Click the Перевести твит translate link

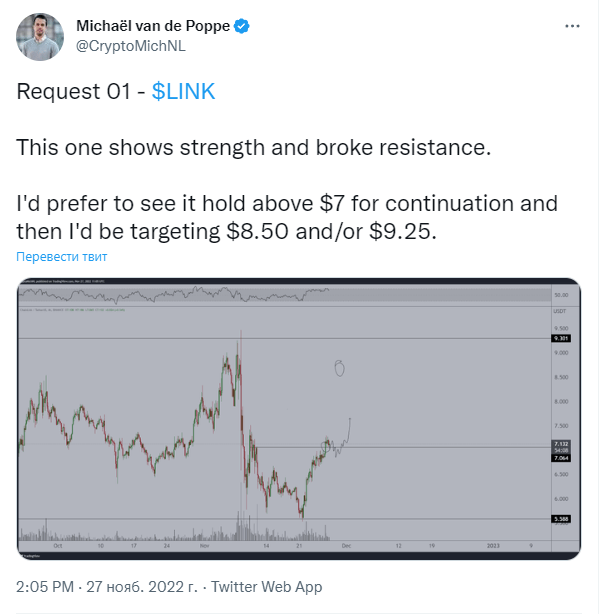(61, 256)
